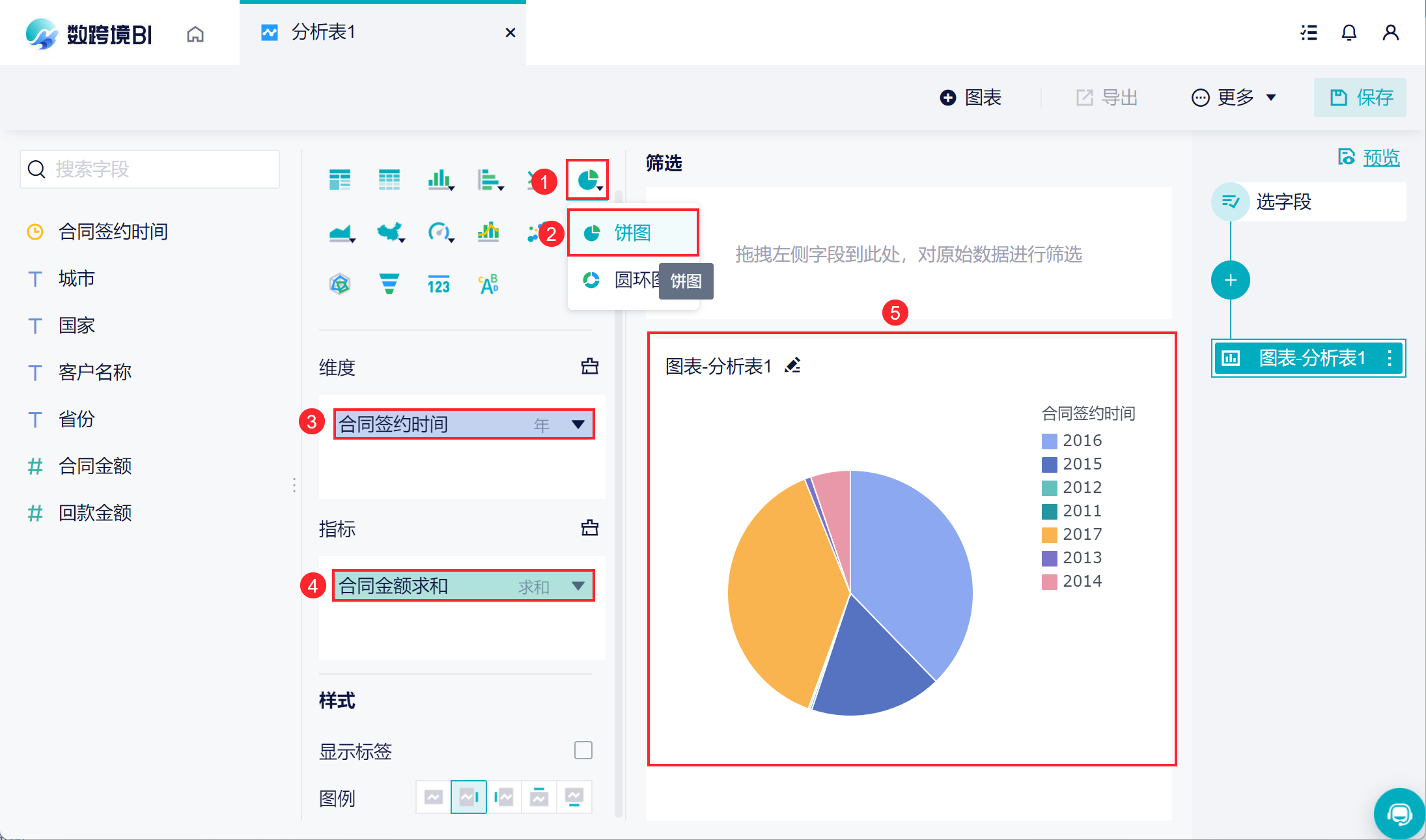The image size is (1426, 840).
Task: Select the 客户名称 field
Action: click(95, 372)
